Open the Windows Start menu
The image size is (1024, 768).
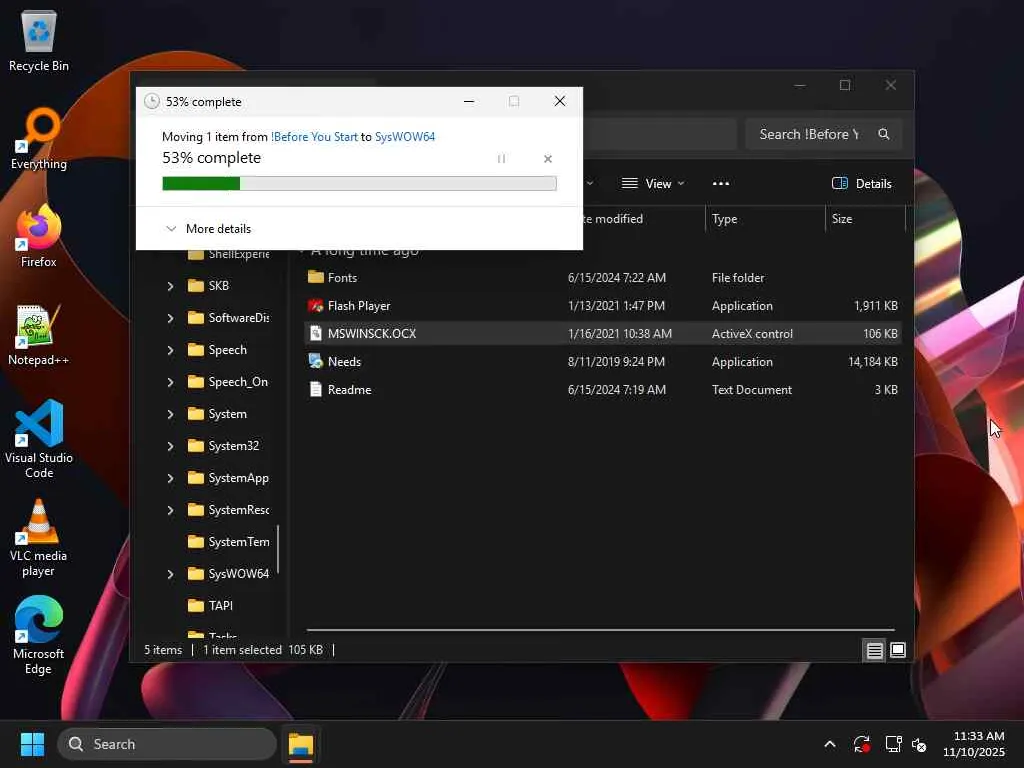(x=32, y=744)
